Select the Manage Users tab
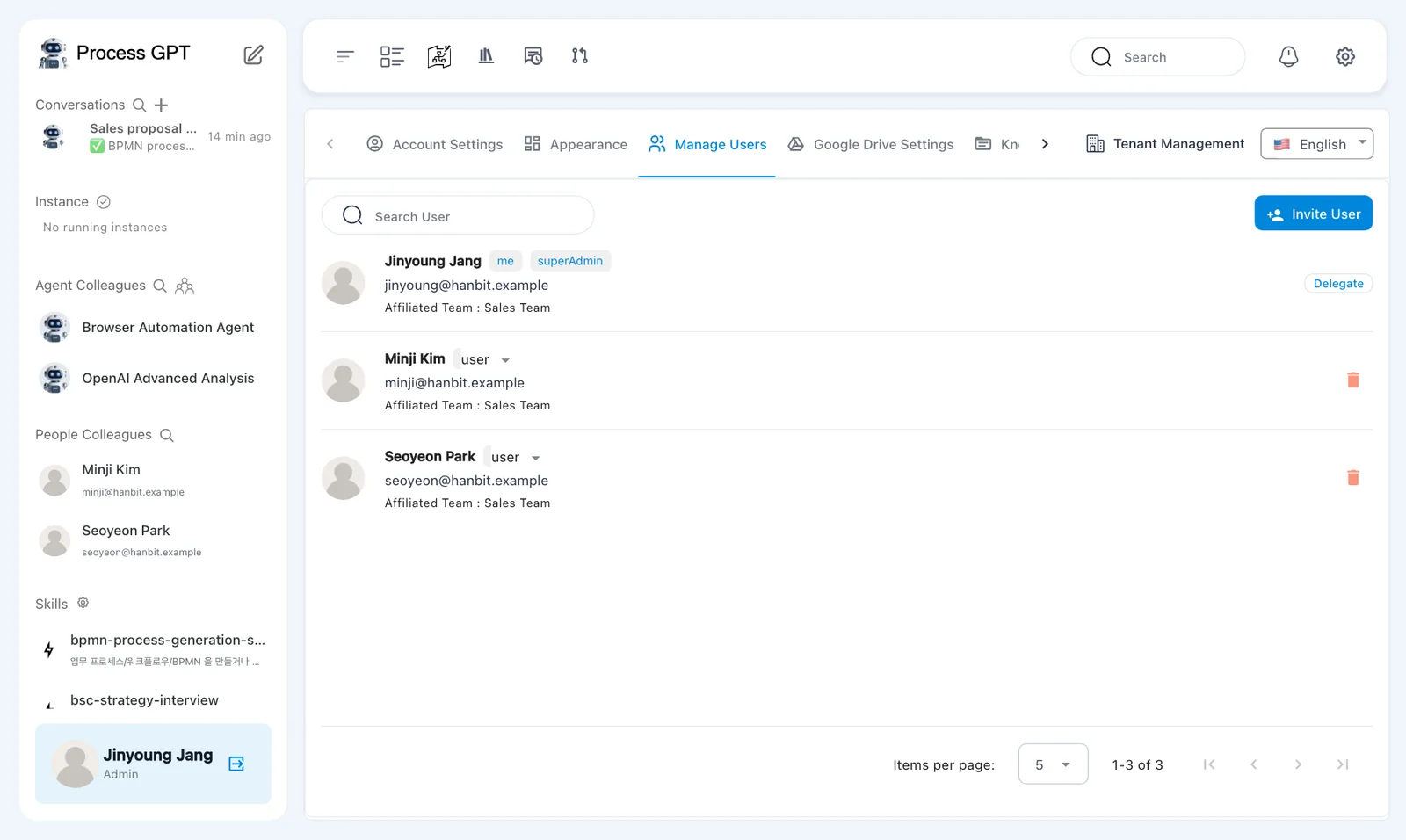 pyautogui.click(x=707, y=144)
